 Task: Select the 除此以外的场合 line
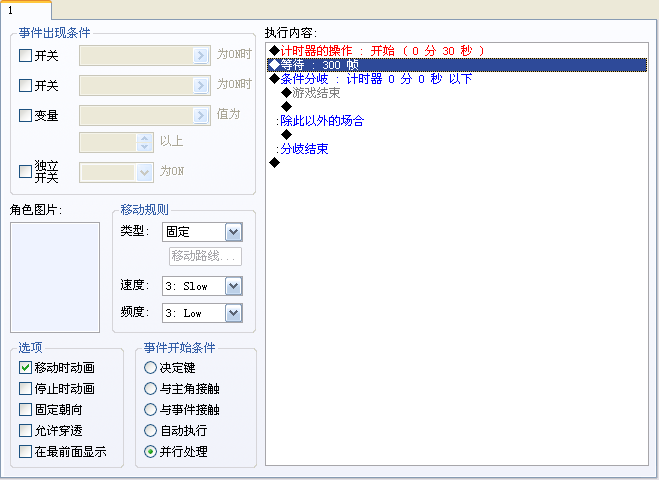pos(457,121)
